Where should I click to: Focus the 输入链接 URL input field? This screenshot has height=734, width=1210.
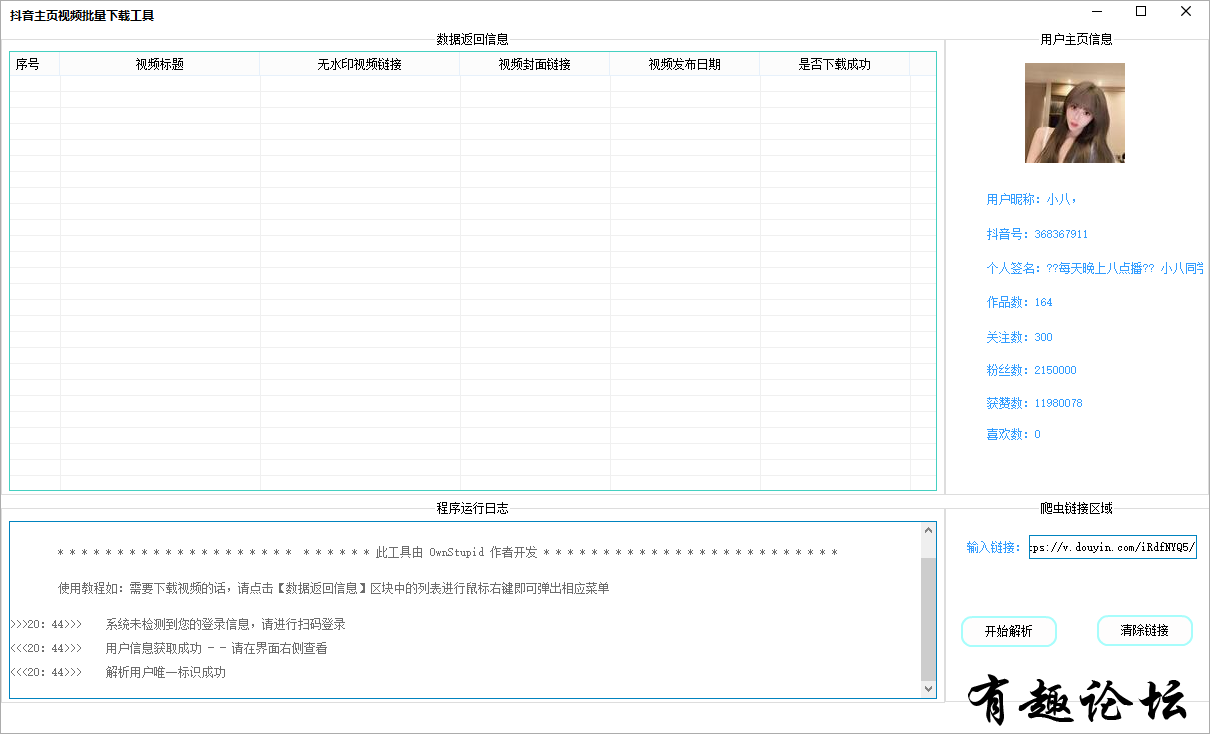(x=1112, y=547)
